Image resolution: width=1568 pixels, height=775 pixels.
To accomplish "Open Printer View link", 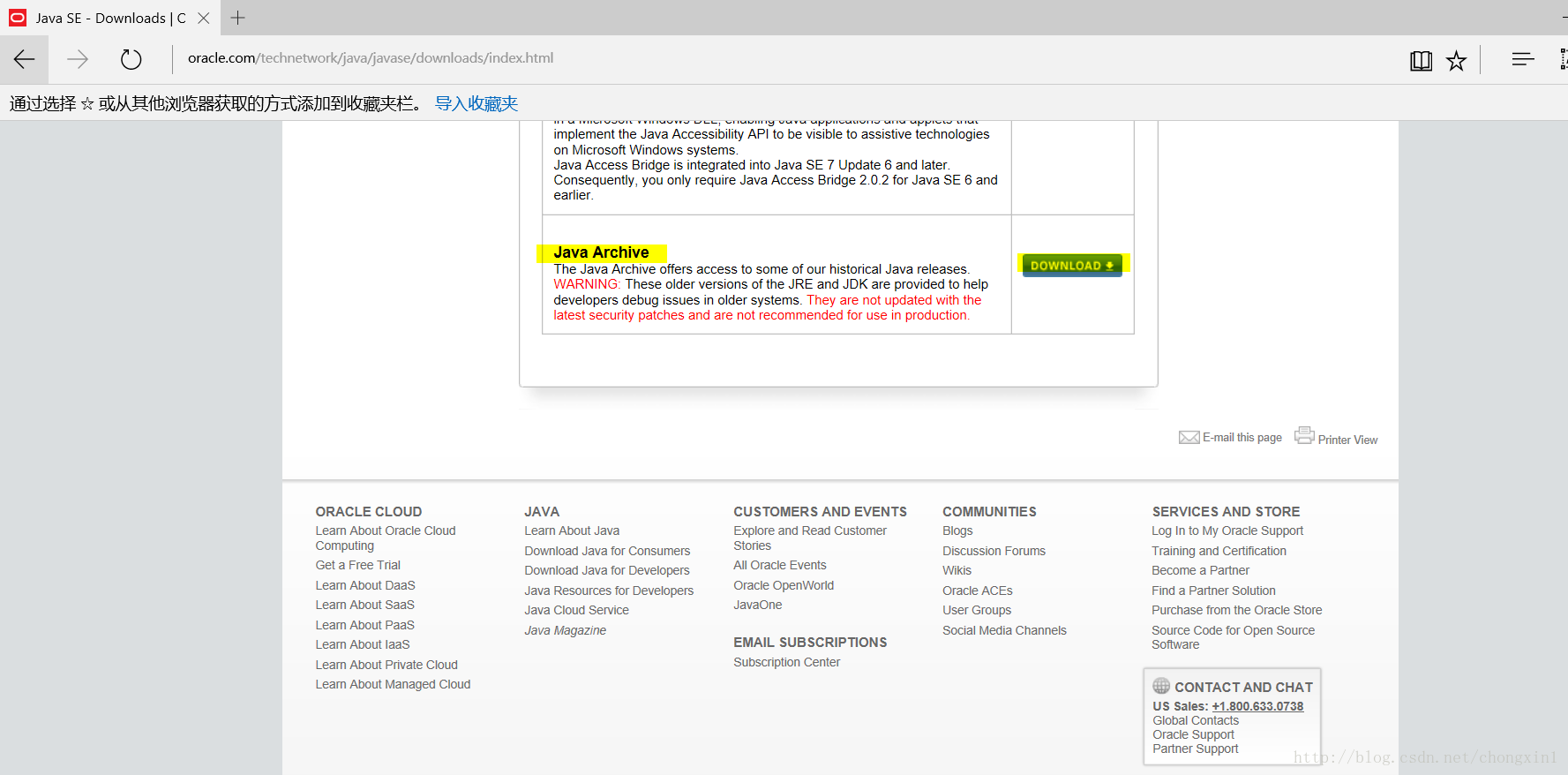I will [1347, 440].
